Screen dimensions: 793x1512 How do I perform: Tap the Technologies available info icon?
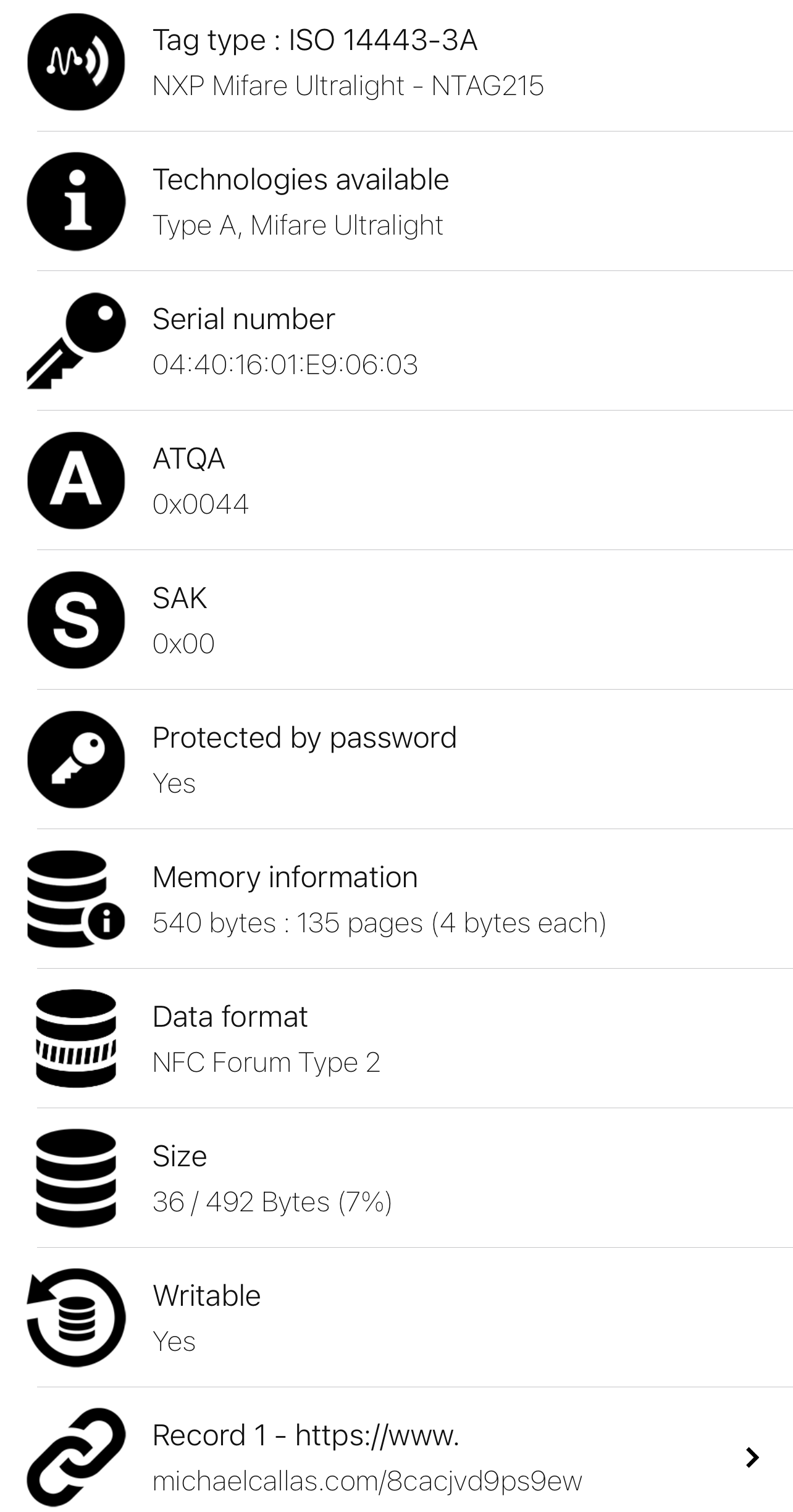pyautogui.click(x=76, y=201)
